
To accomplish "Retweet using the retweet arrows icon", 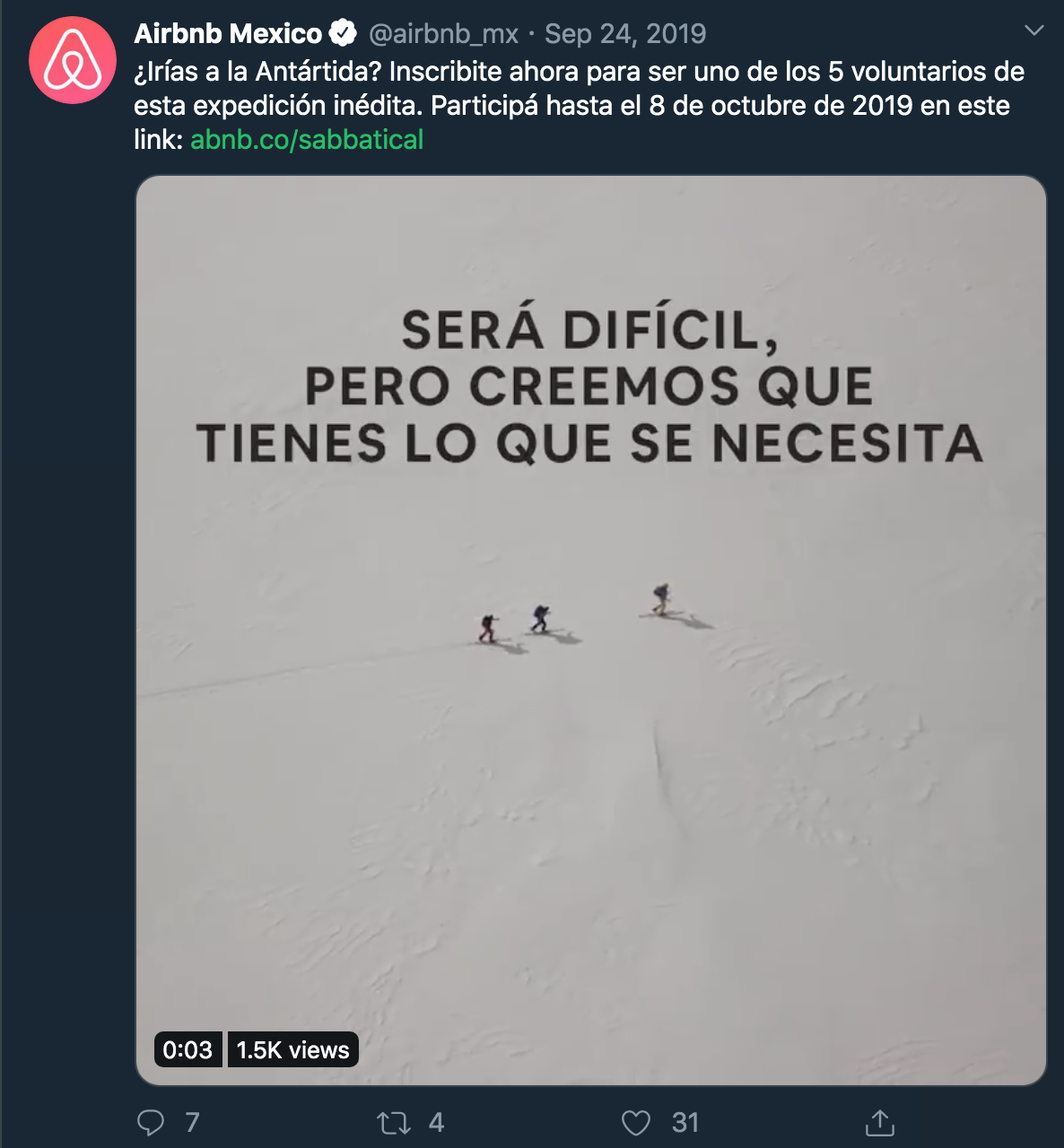I will click(x=394, y=1122).
